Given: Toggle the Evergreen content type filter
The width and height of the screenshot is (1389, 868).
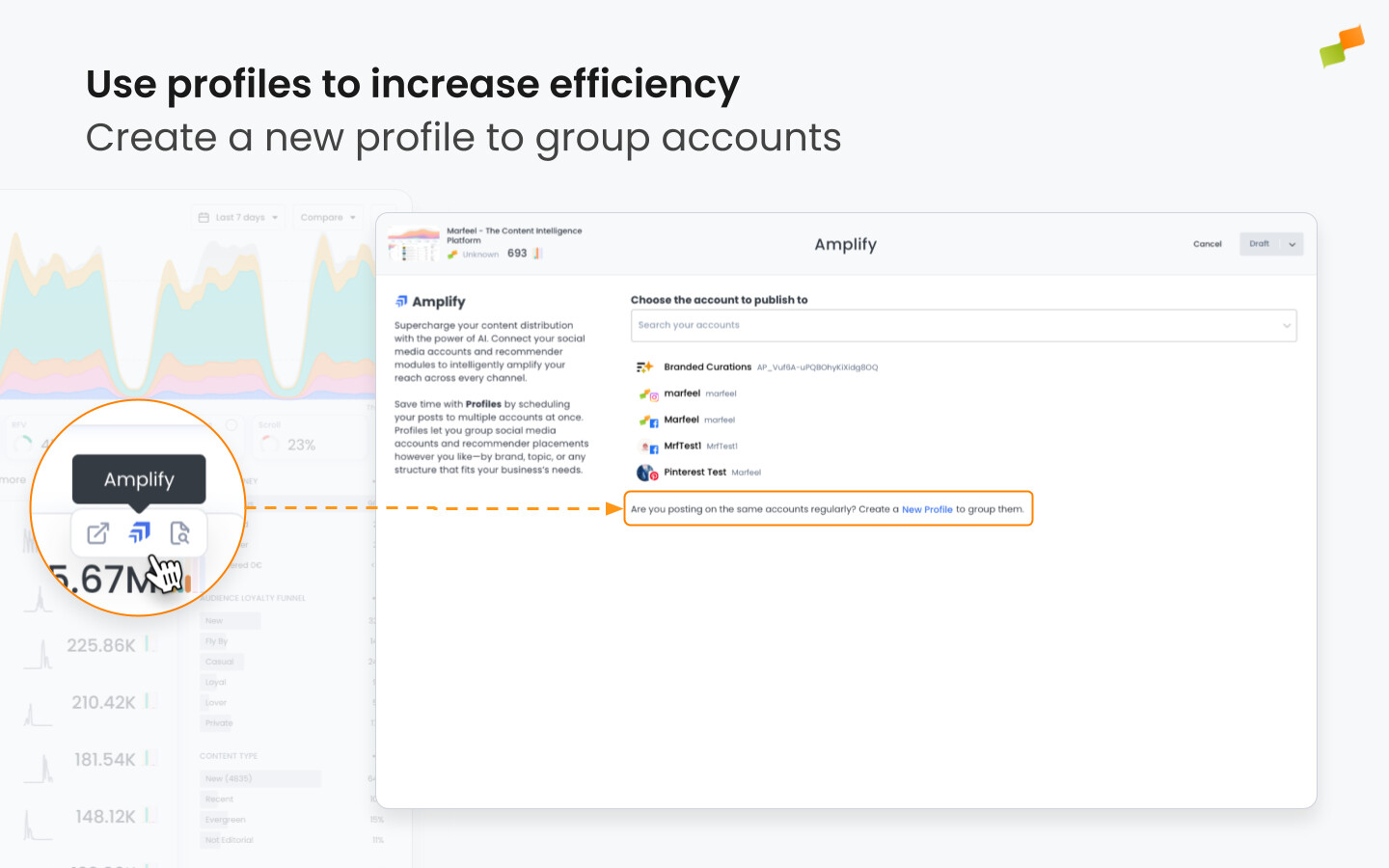Looking at the screenshot, I should pyautogui.click(x=224, y=819).
